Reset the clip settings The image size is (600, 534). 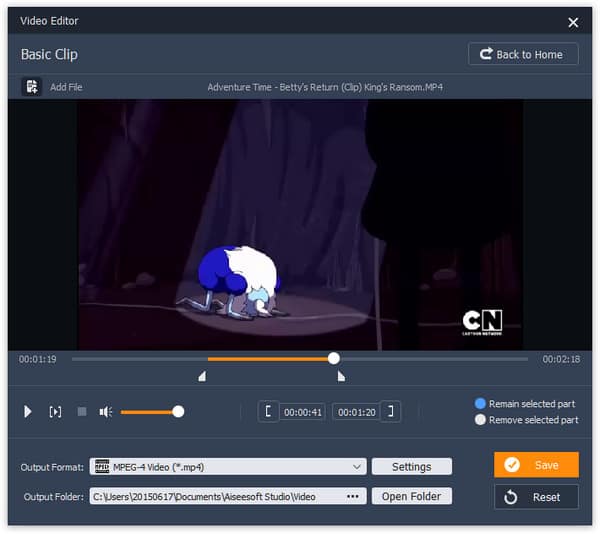click(536, 497)
